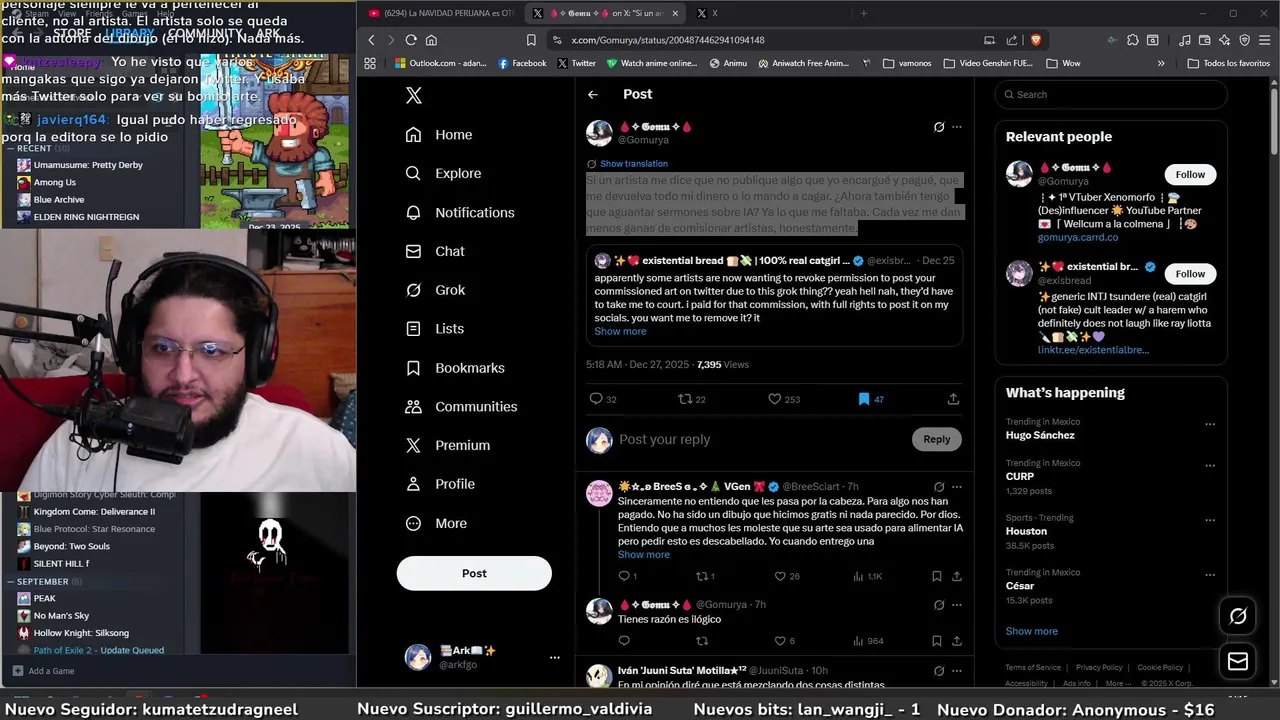Follow existential bread in Relevant people
The width and height of the screenshot is (1280, 720).
1190,273
